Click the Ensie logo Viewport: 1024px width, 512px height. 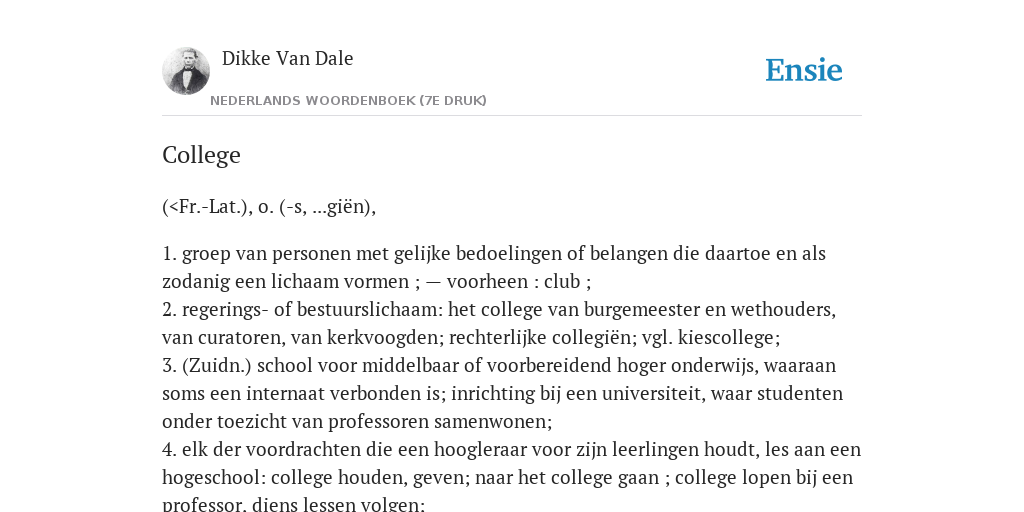pyautogui.click(x=804, y=70)
